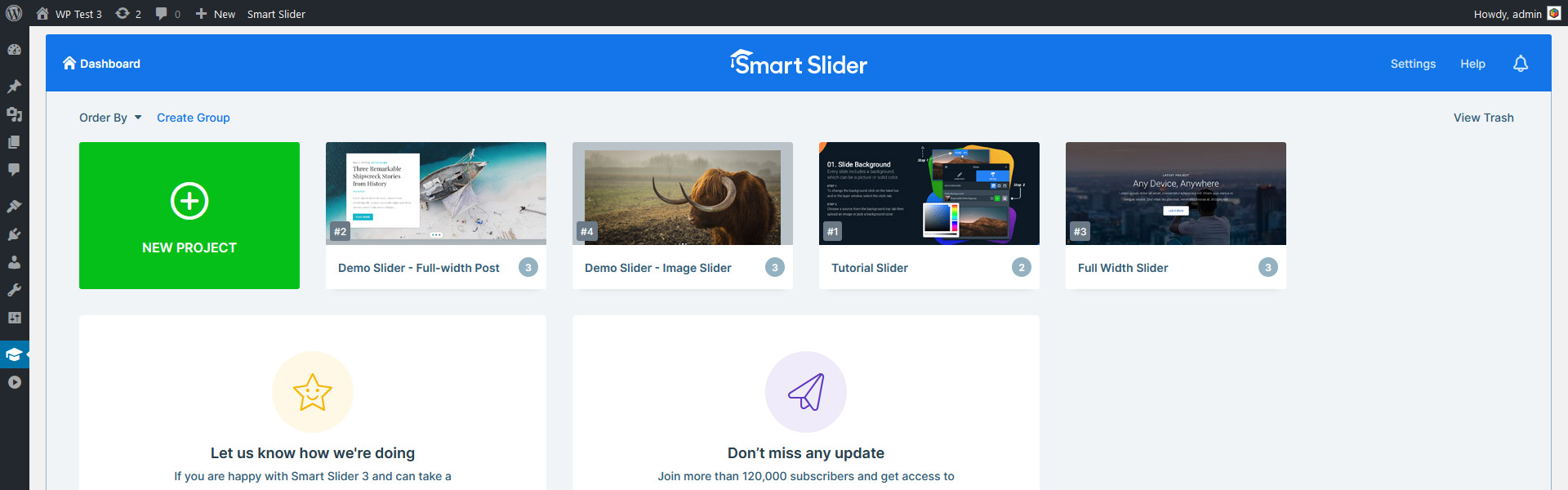
Task: Open the New menu in admin bar
Action: pos(216,14)
